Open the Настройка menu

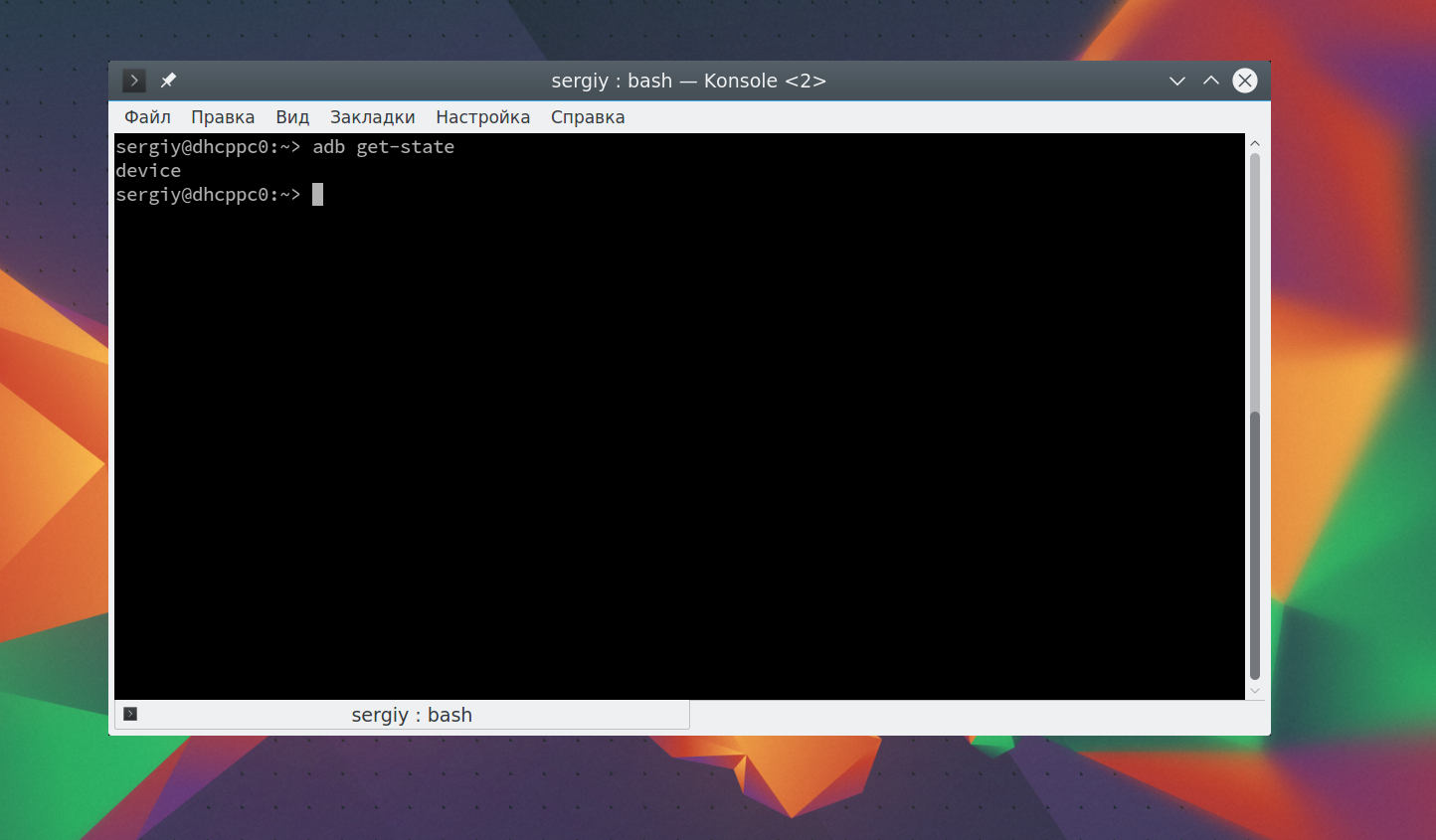483,117
